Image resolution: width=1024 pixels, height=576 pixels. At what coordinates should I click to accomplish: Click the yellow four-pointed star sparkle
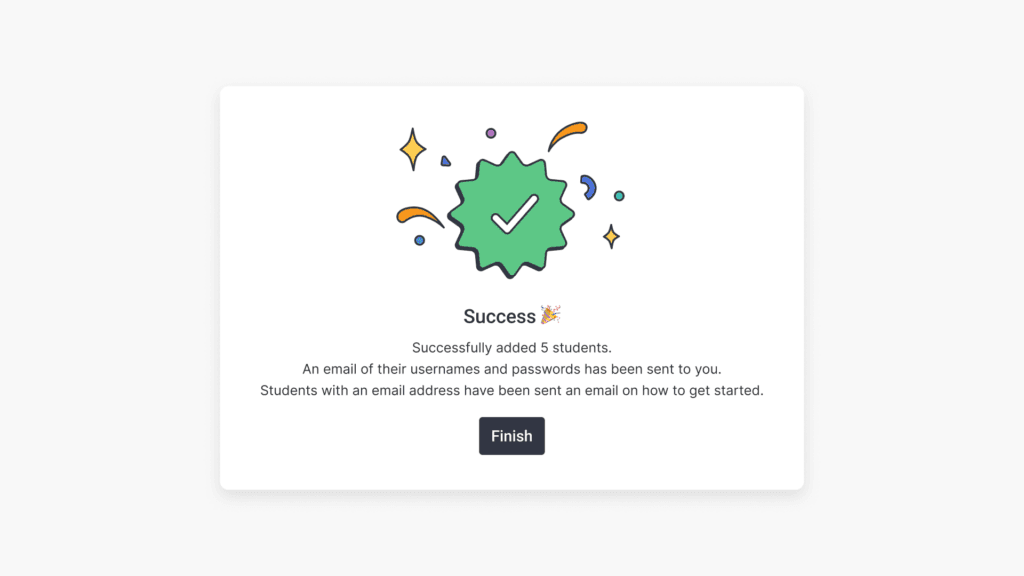pos(412,148)
